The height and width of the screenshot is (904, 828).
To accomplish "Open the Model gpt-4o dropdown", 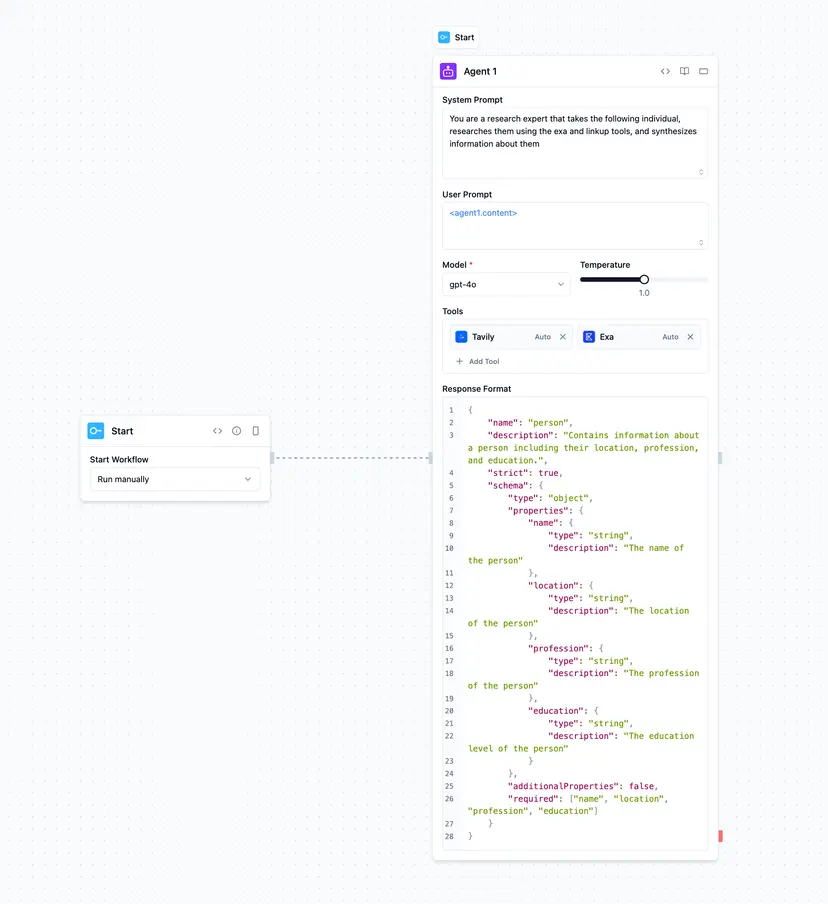I will tap(506, 285).
